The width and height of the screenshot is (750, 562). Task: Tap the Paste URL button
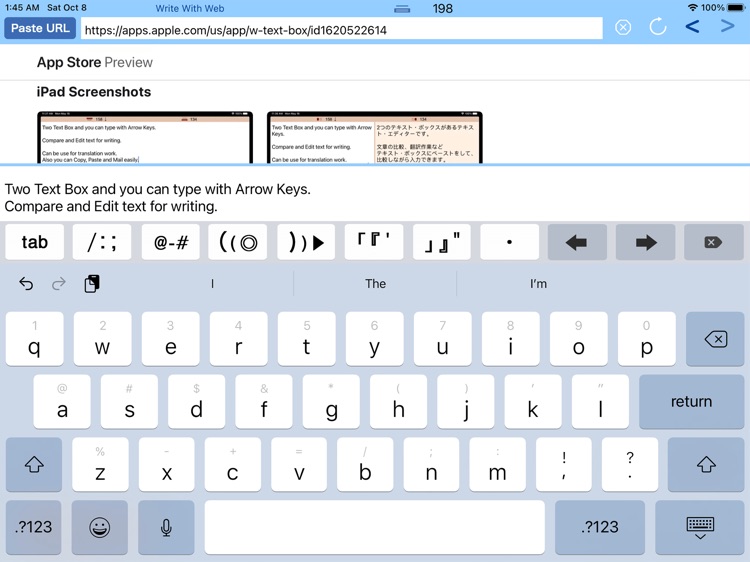(40, 28)
